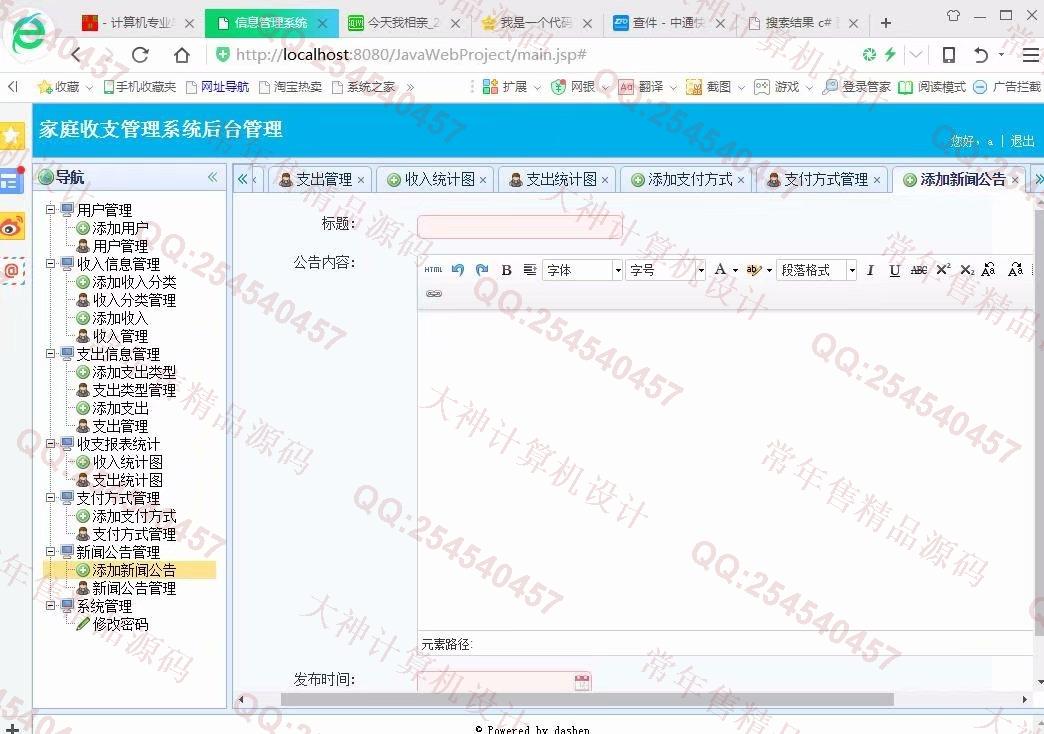Image resolution: width=1044 pixels, height=734 pixels.
Task: Toggle HTML source mode in editor
Action: 433,270
